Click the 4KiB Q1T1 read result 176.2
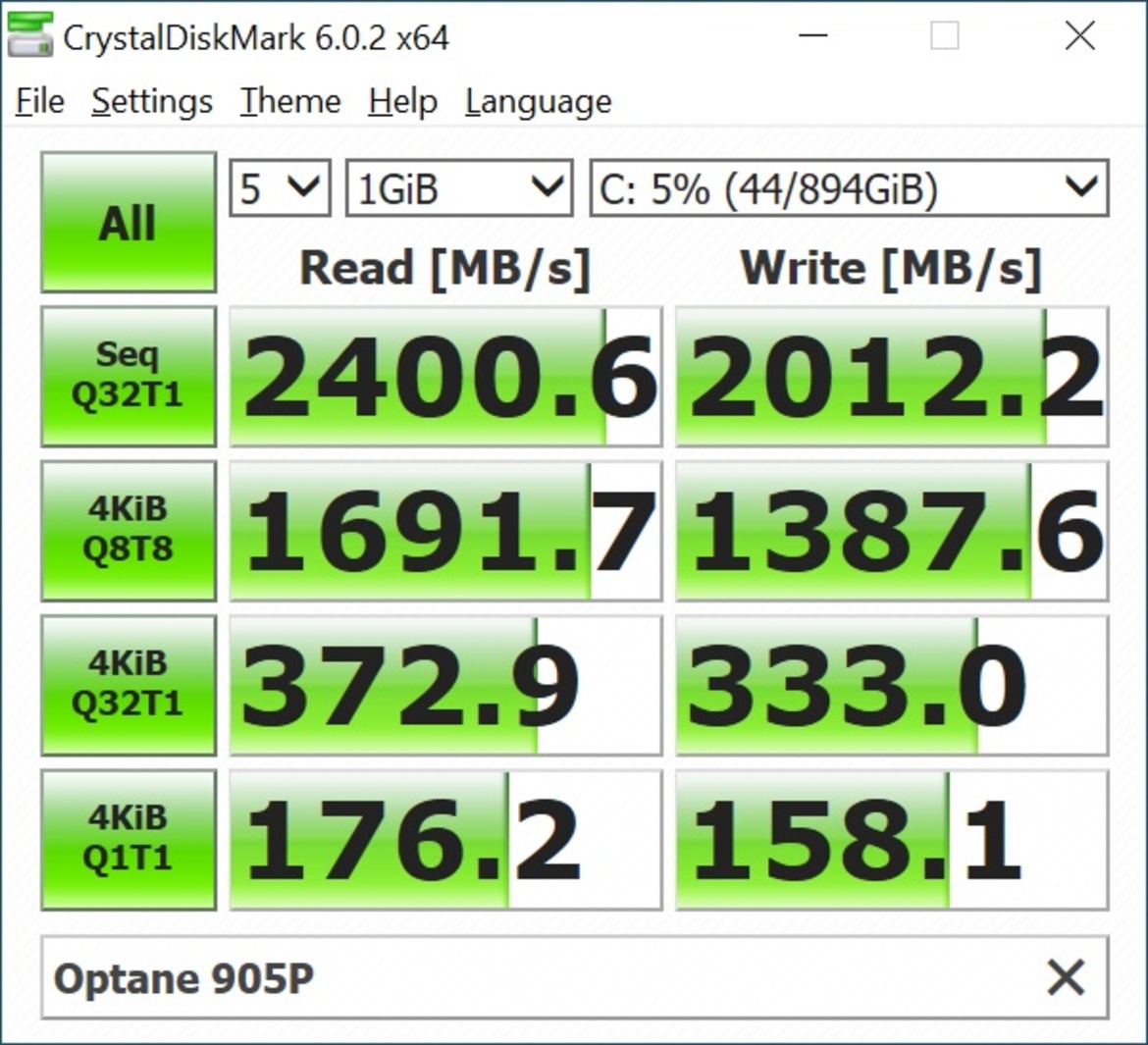 click(445, 840)
